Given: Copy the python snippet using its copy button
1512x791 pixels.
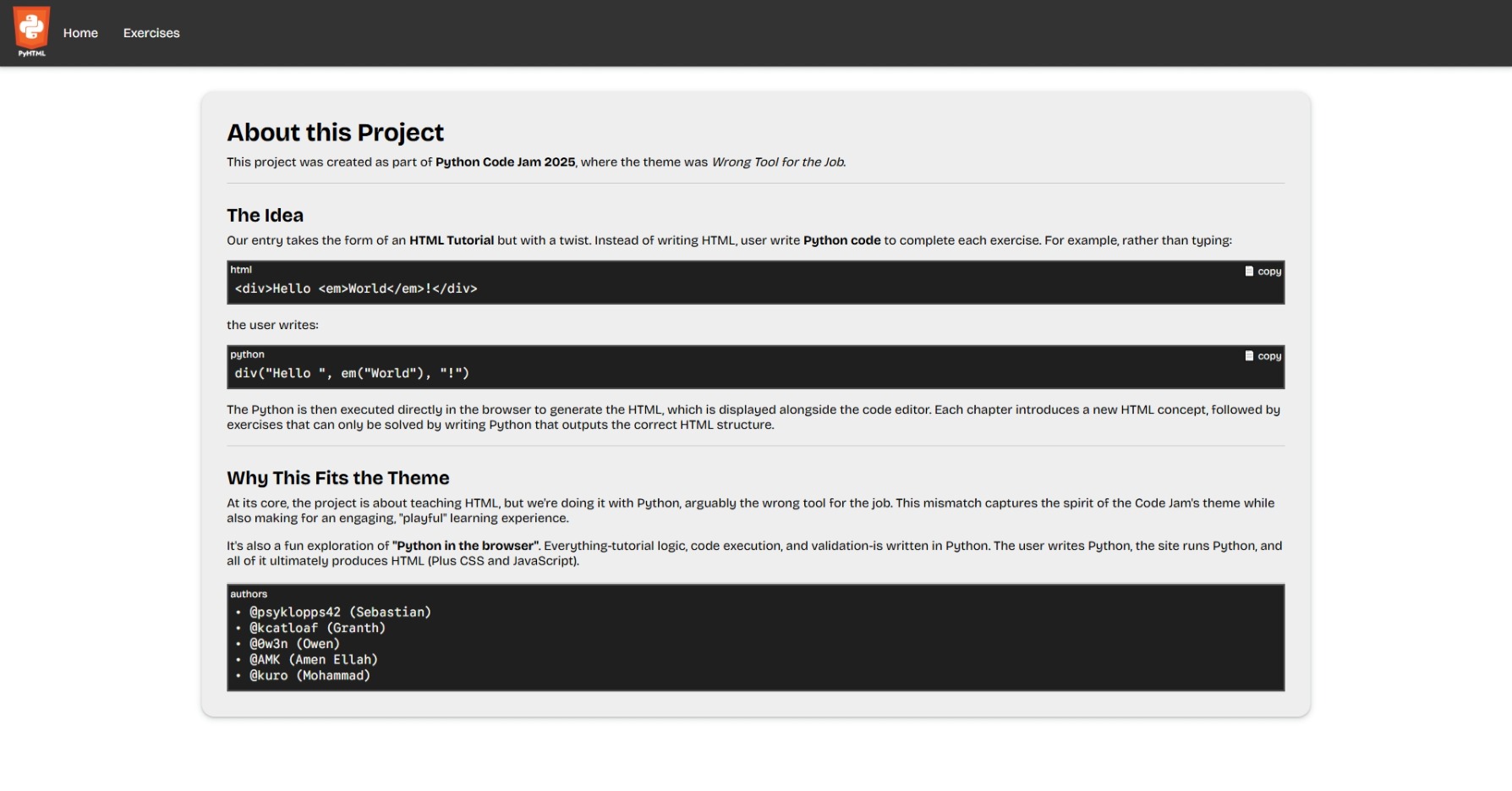Looking at the screenshot, I should (1263, 355).
